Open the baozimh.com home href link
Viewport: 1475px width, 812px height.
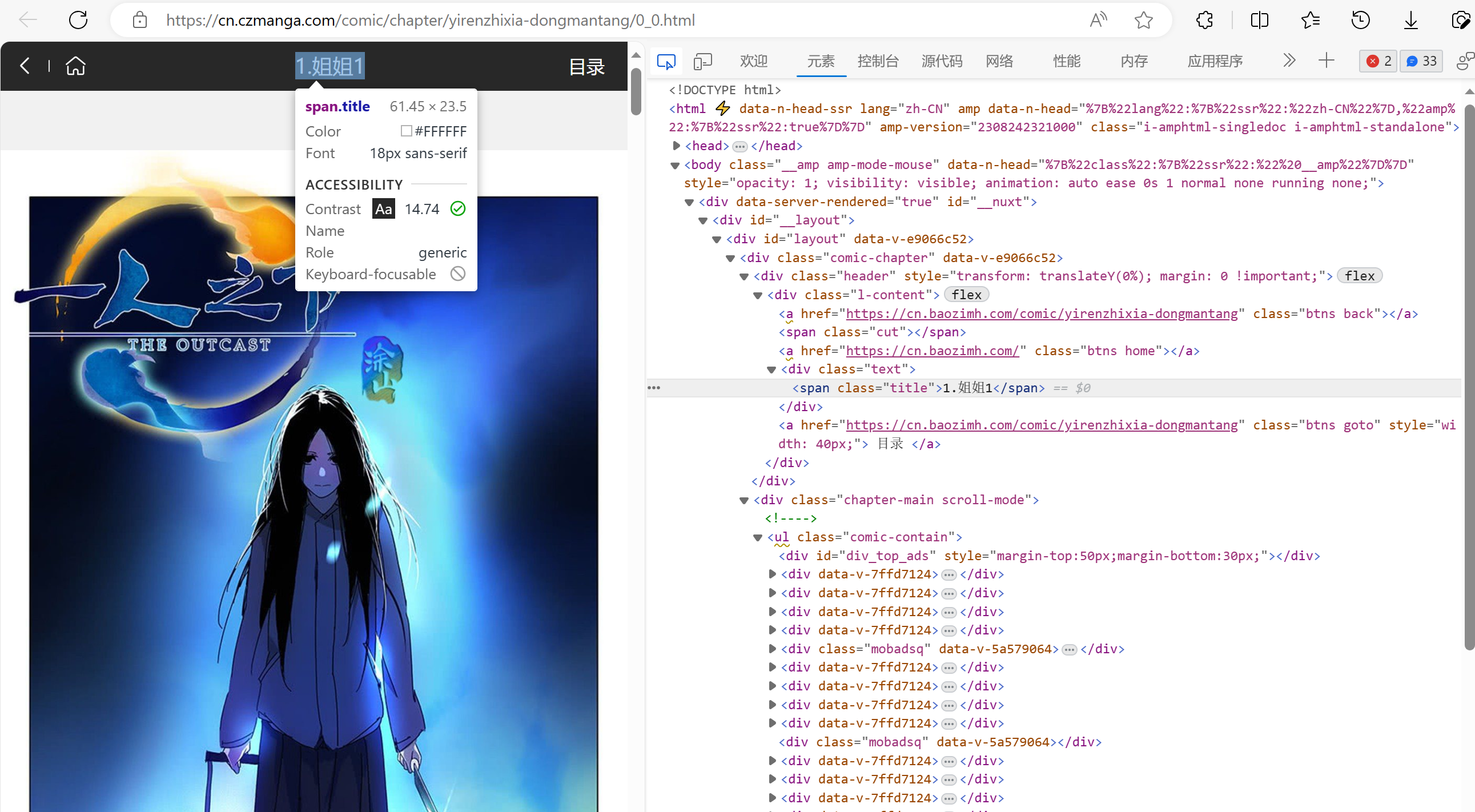[x=931, y=351]
